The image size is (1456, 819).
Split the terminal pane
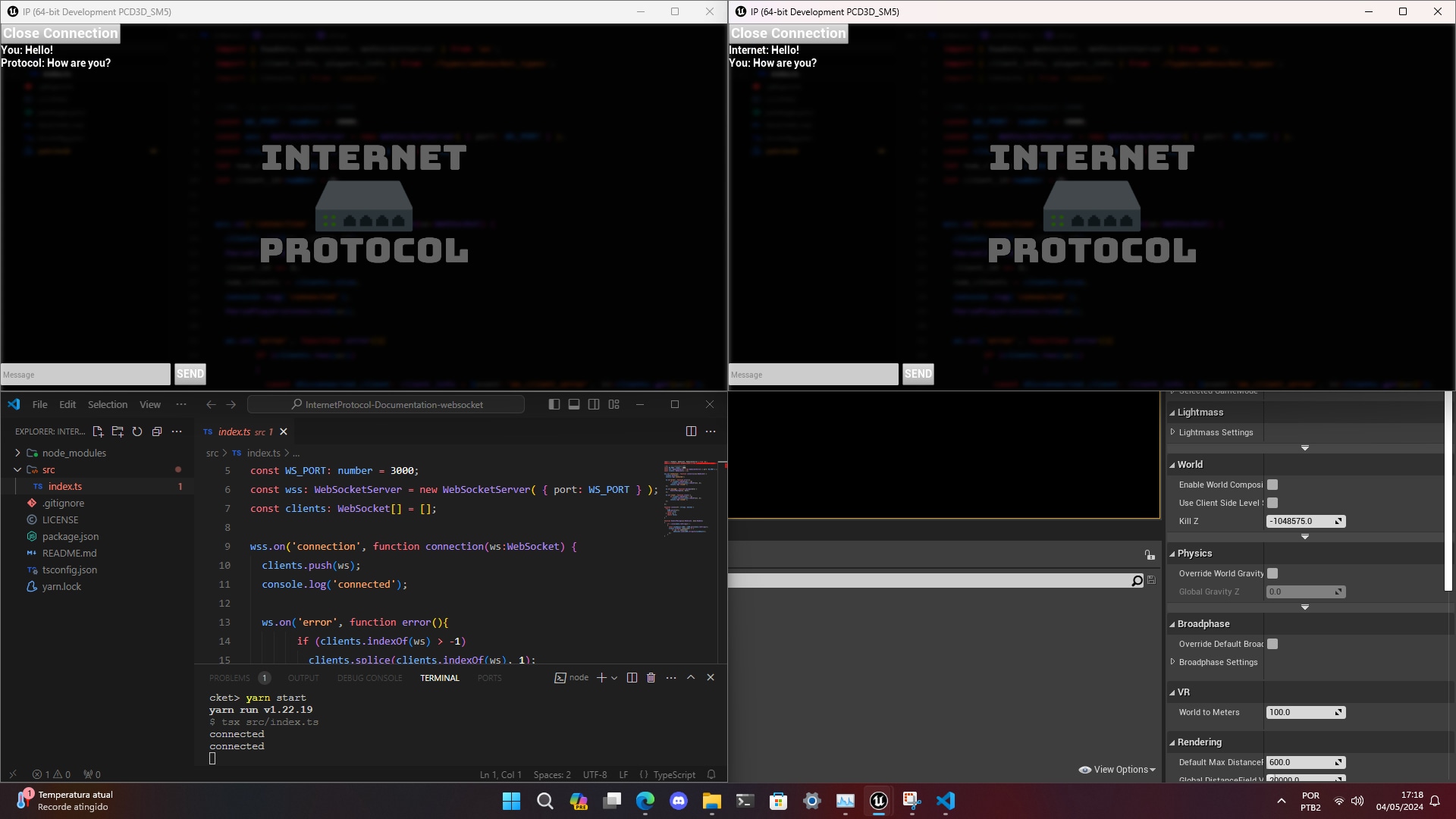632,677
